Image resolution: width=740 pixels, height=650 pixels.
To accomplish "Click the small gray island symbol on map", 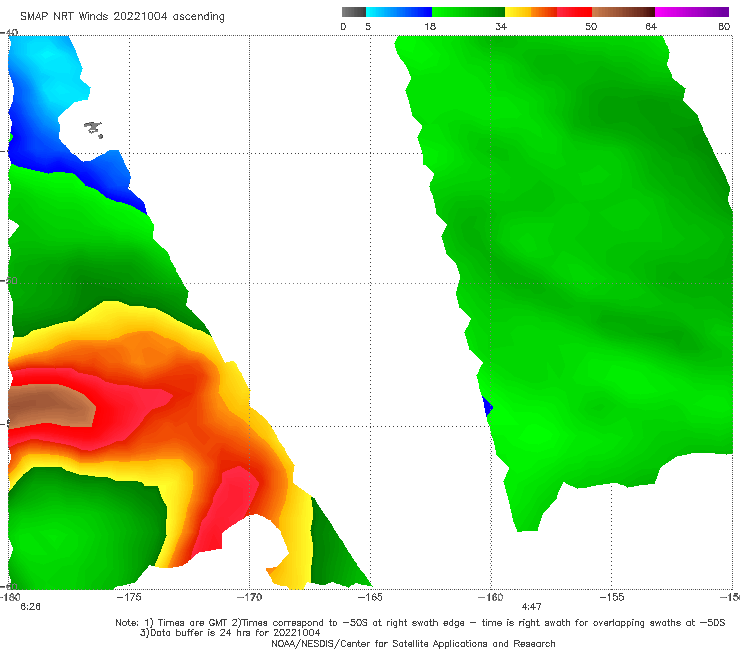I will point(93,129).
